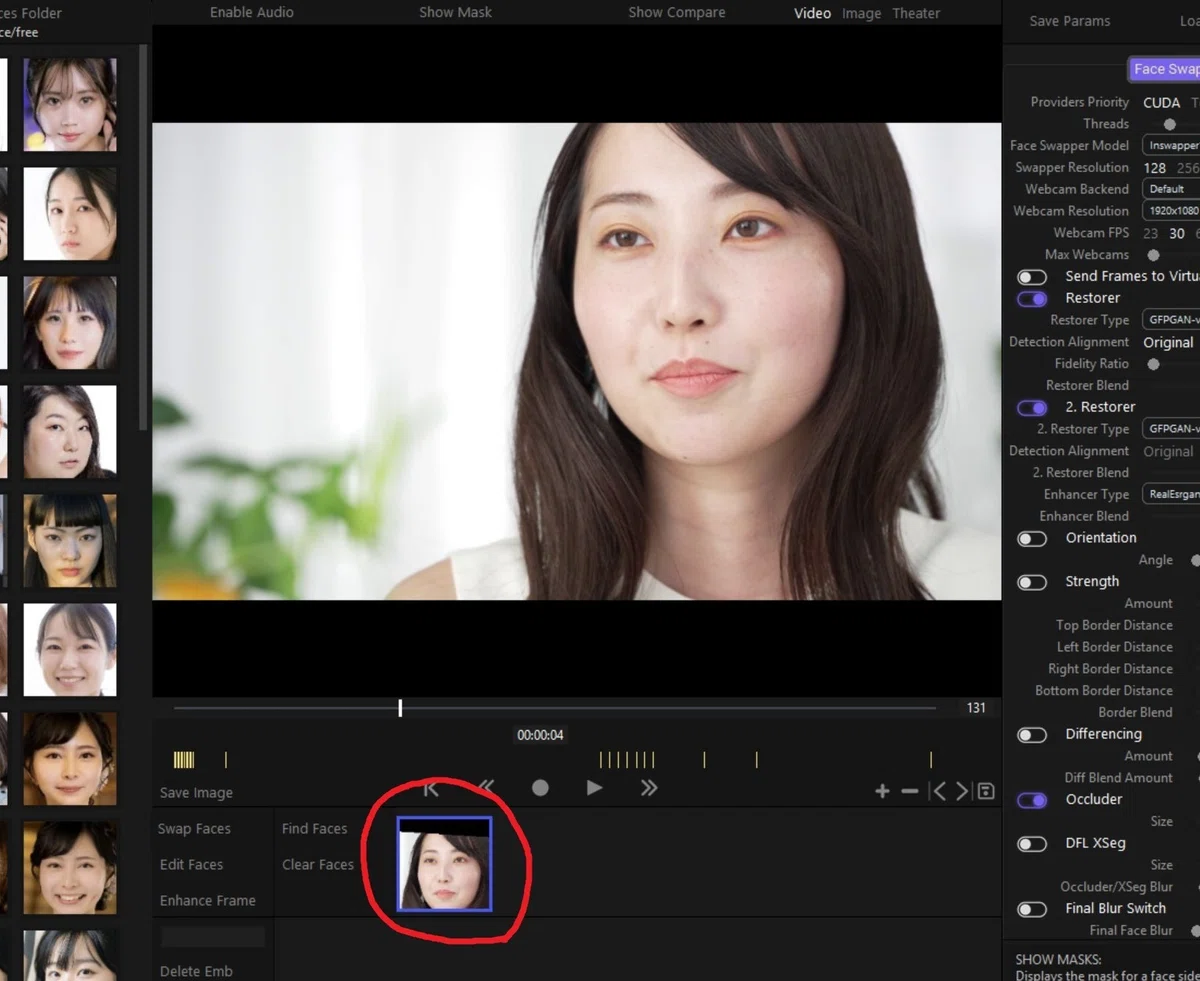Toggle the Restorer switch off
The width and height of the screenshot is (1200, 981).
click(1032, 298)
